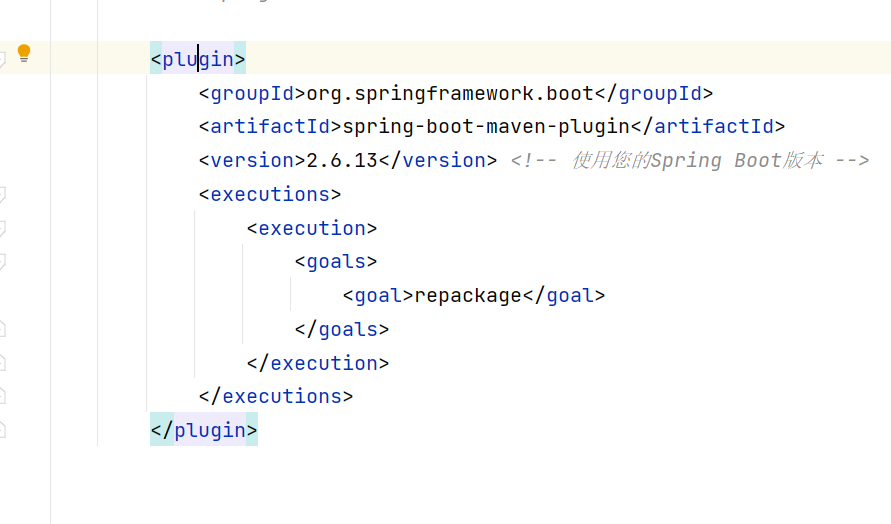
Task: Click the opening <executions> tag
Action: click(270, 194)
